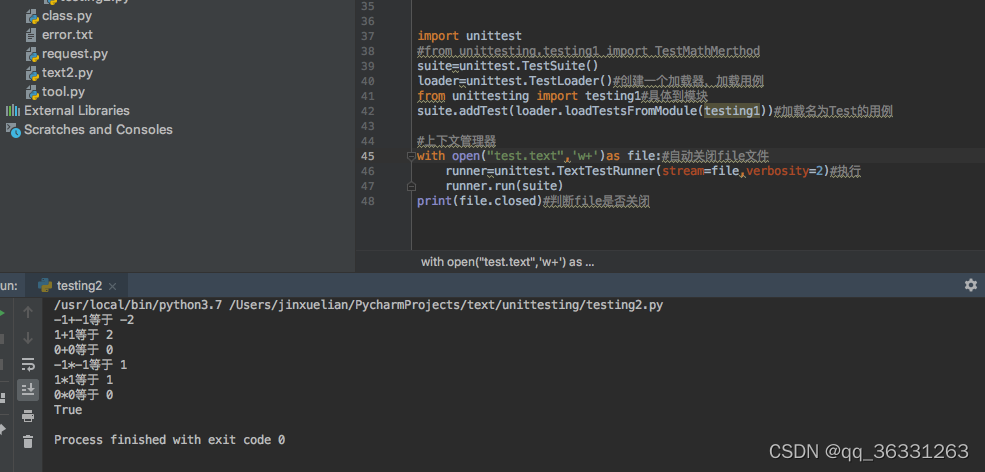
Task: Click the 'loader=unittest.TestLoader()' line
Action: [x=590, y=81]
